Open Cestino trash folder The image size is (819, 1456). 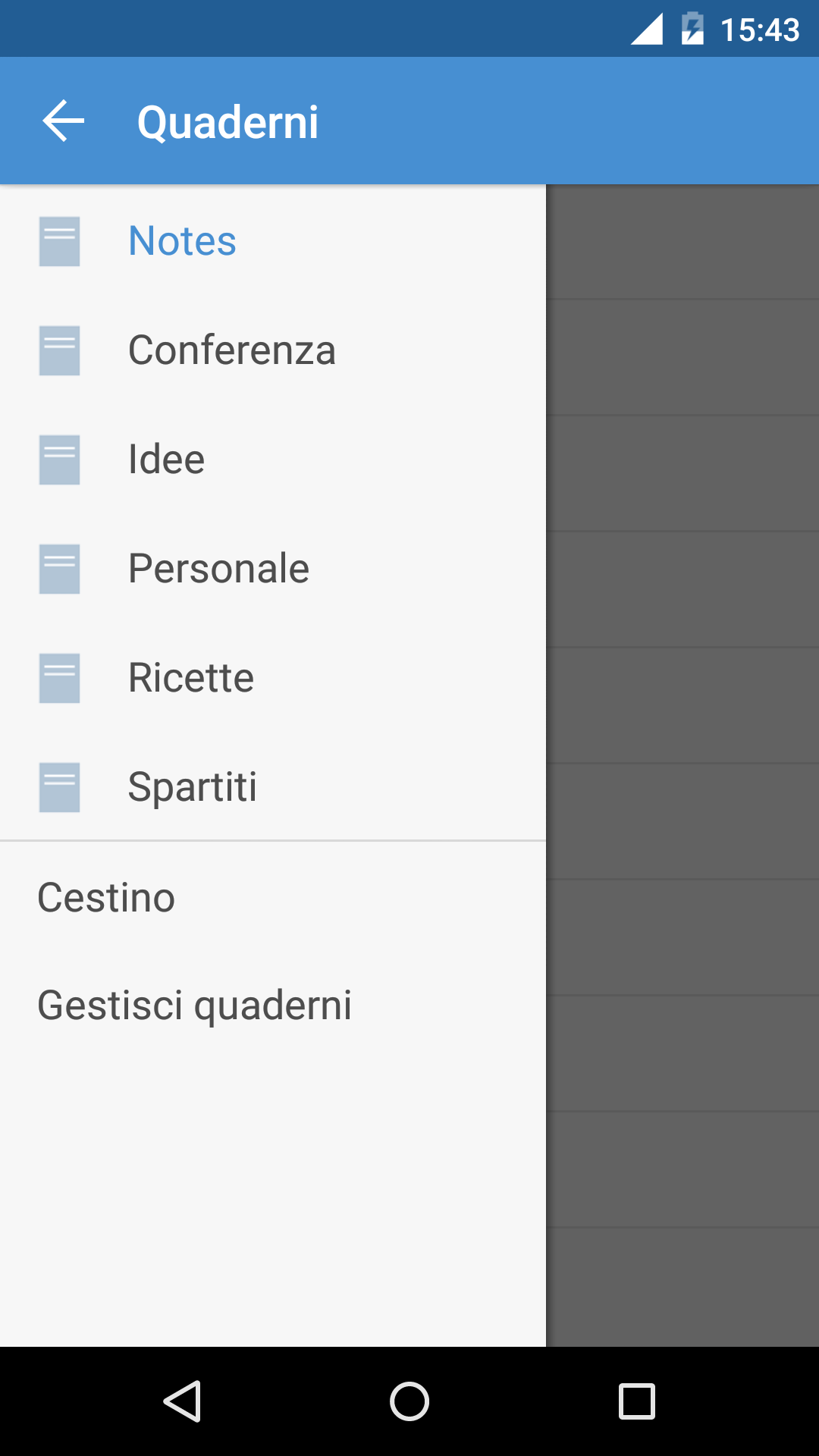pyautogui.click(x=273, y=897)
